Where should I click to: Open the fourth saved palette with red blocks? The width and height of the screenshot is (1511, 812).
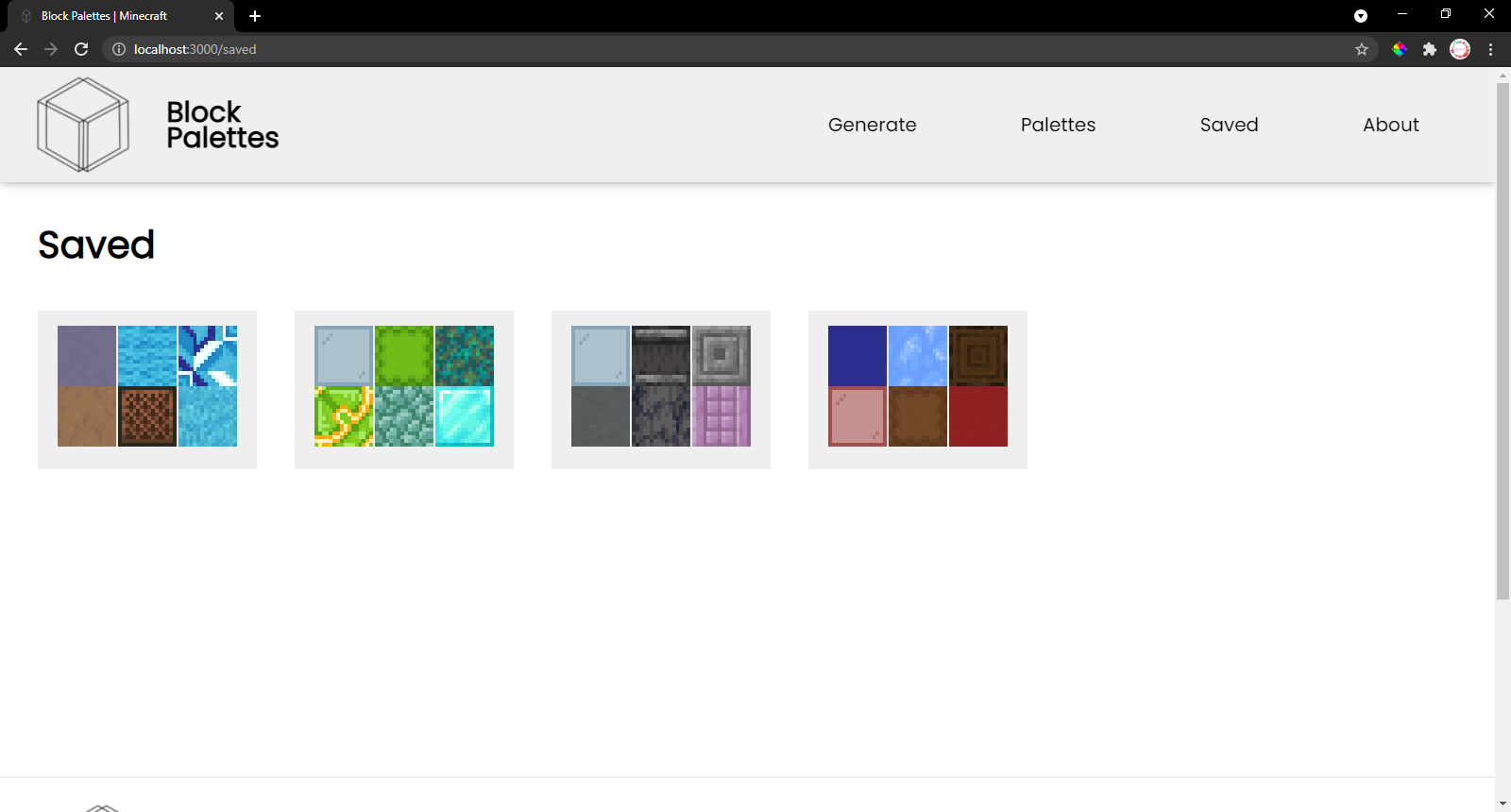pyautogui.click(x=918, y=390)
